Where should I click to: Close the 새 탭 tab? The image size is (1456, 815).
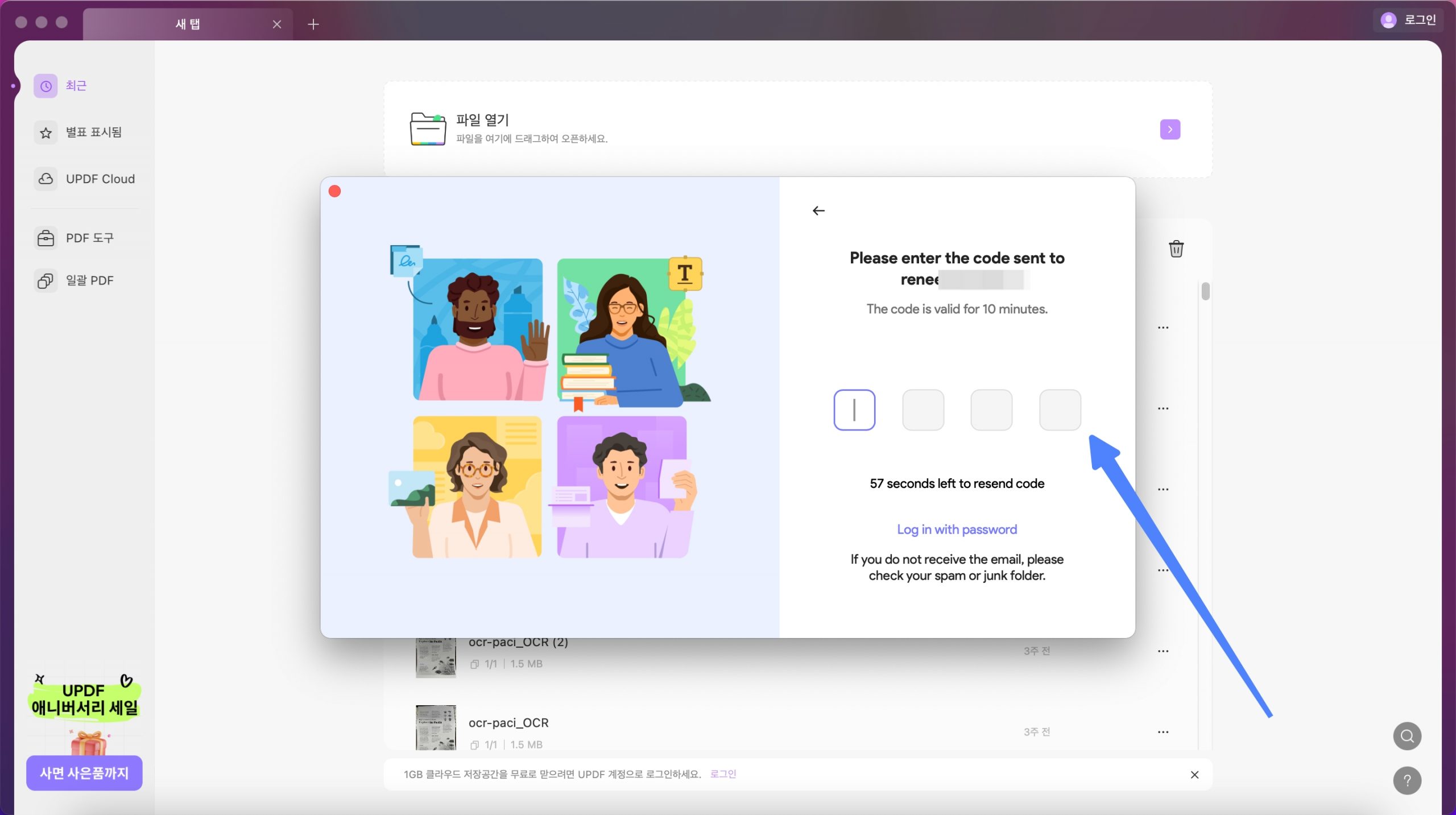277,24
